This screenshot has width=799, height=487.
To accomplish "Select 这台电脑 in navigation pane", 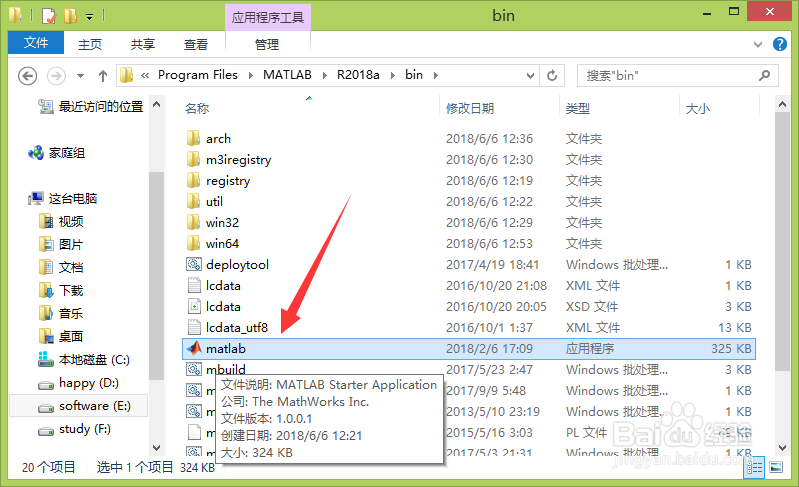I will click(63, 198).
